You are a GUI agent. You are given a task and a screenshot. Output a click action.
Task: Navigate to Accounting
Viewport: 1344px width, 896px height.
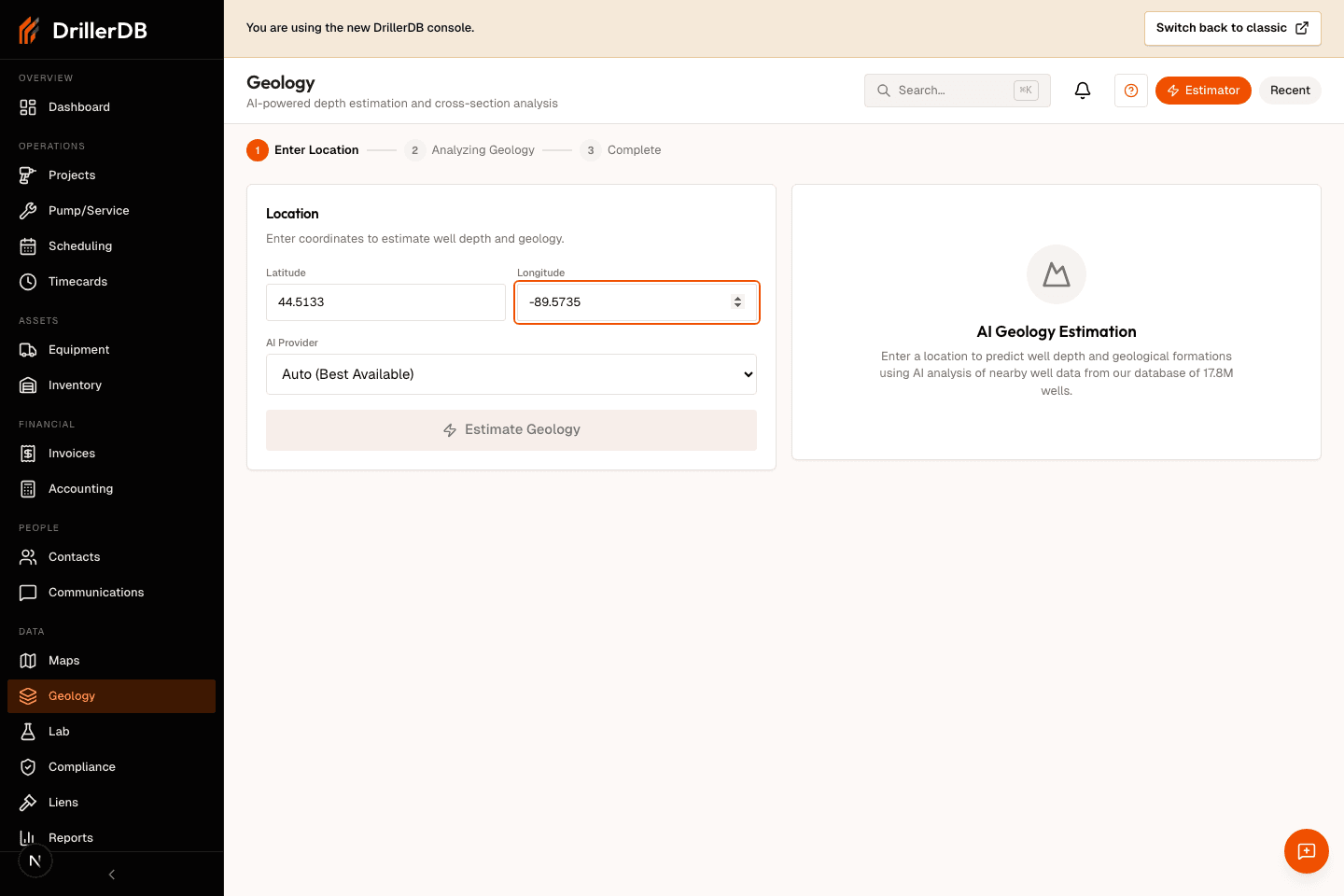pos(111,489)
